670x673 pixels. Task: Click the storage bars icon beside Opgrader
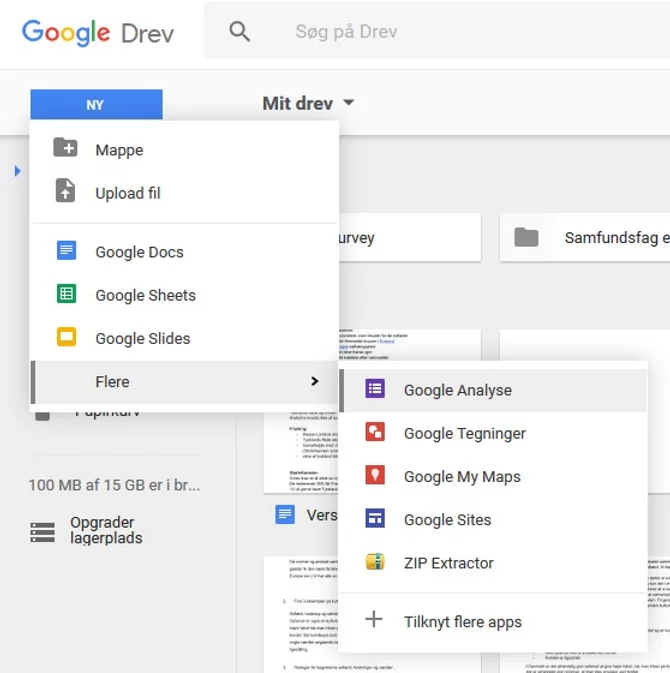click(x=42, y=532)
